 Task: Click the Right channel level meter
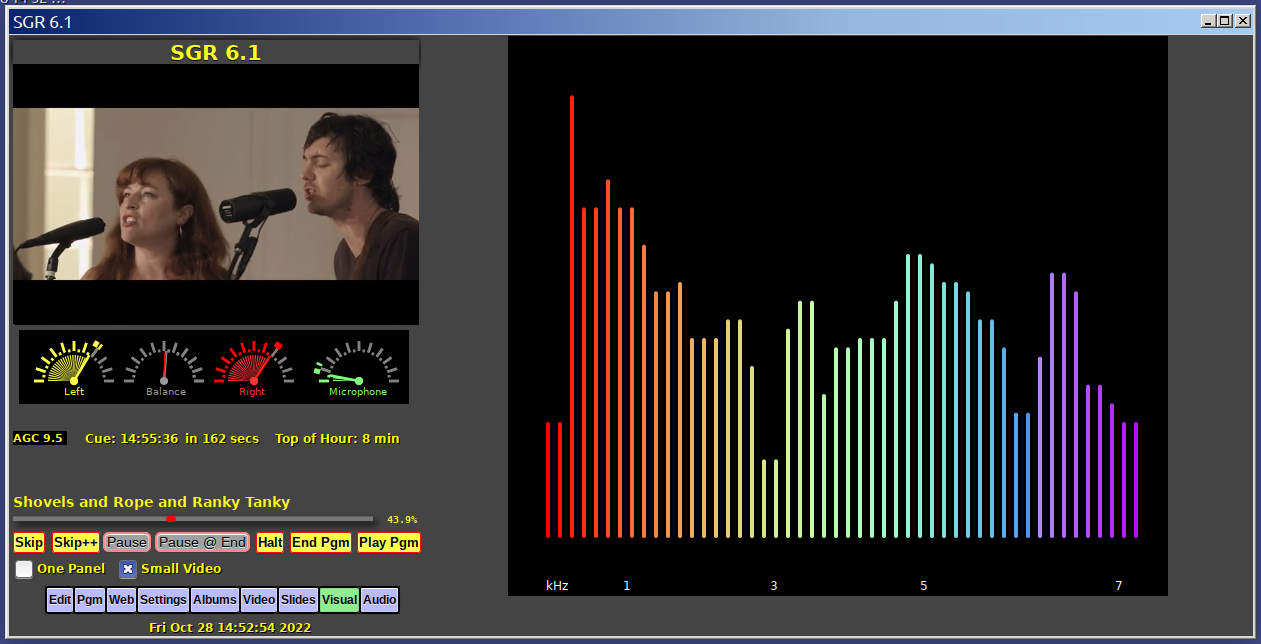tap(253, 367)
